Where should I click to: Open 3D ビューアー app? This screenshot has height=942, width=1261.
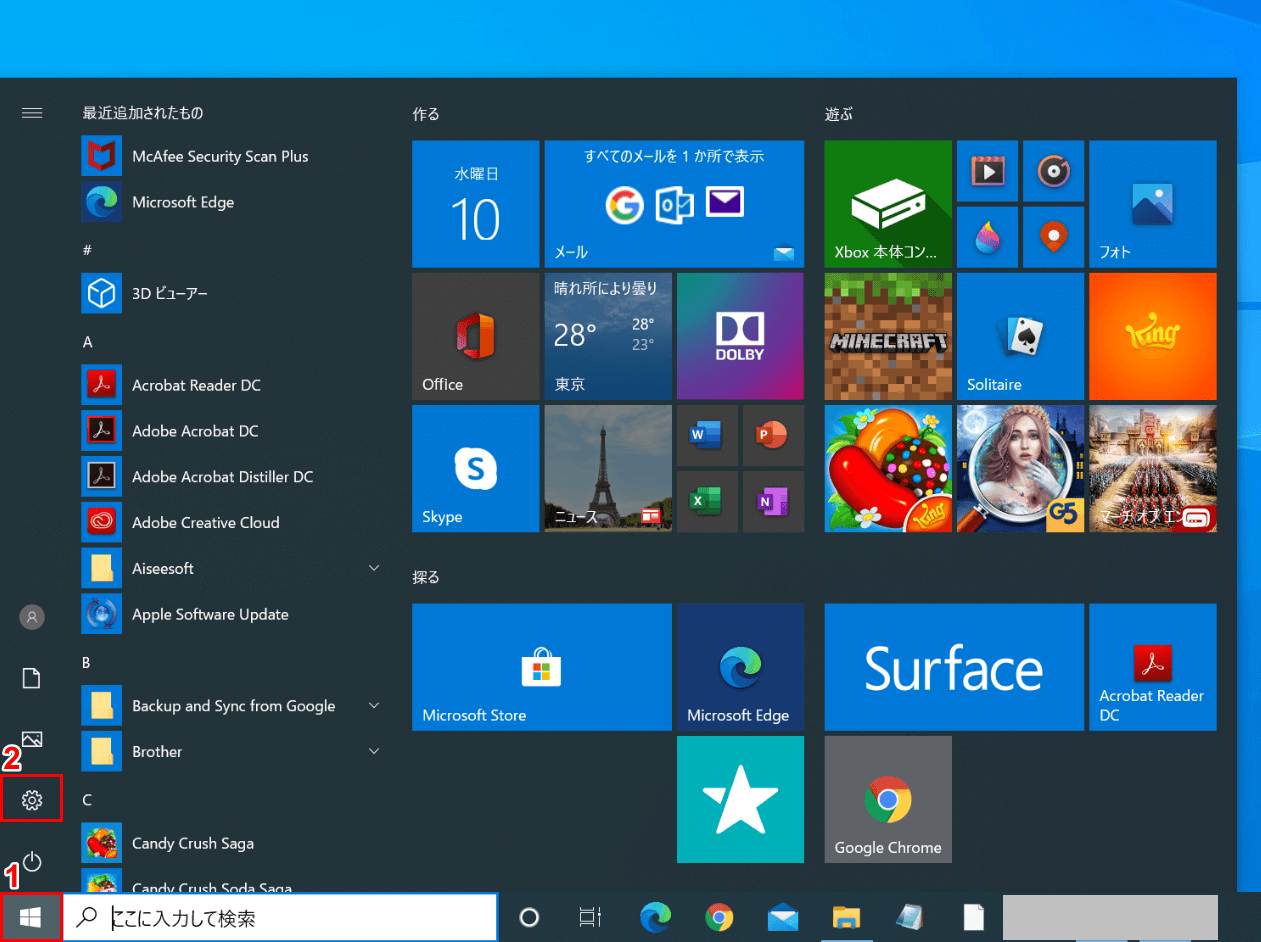click(235, 294)
